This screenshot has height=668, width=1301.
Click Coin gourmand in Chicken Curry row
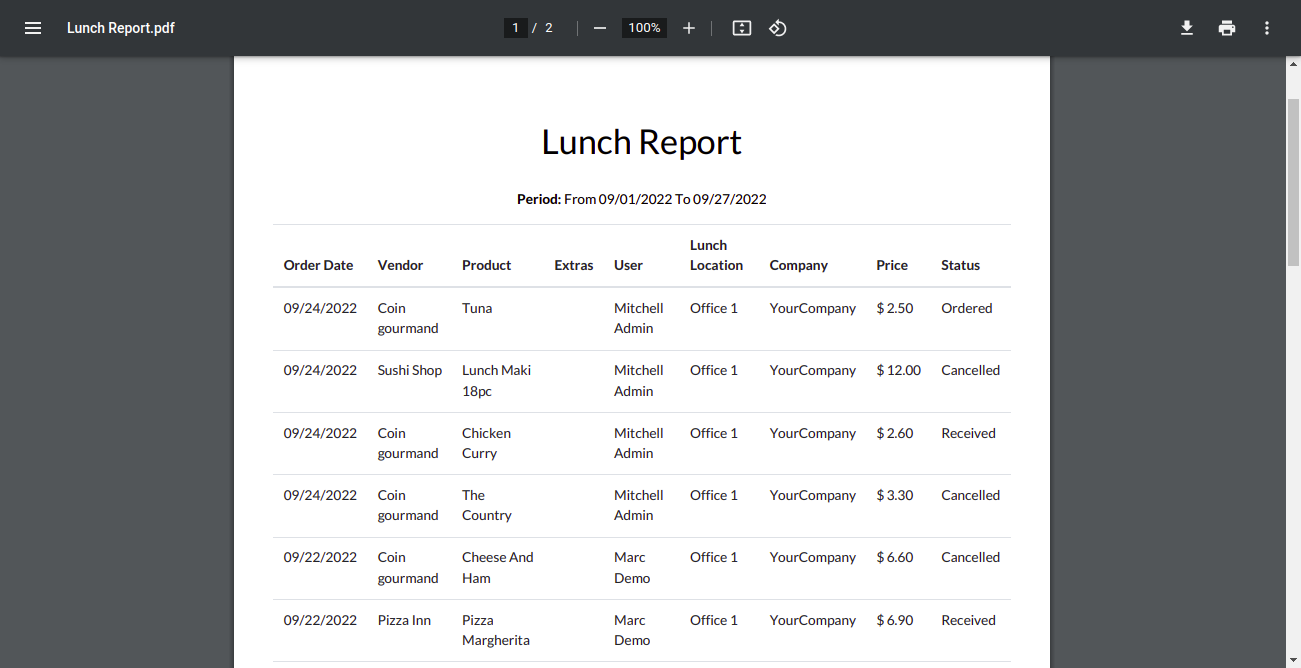pos(408,443)
